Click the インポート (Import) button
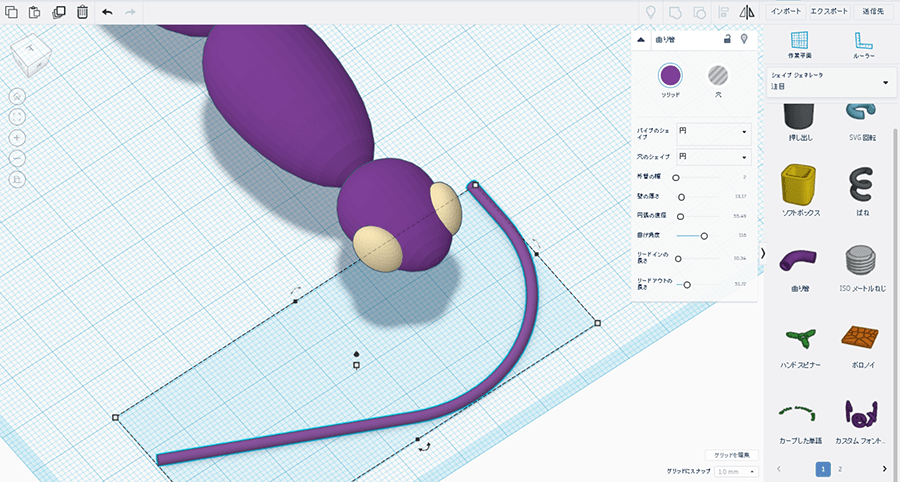This screenshot has height=482, width=900. [786, 11]
